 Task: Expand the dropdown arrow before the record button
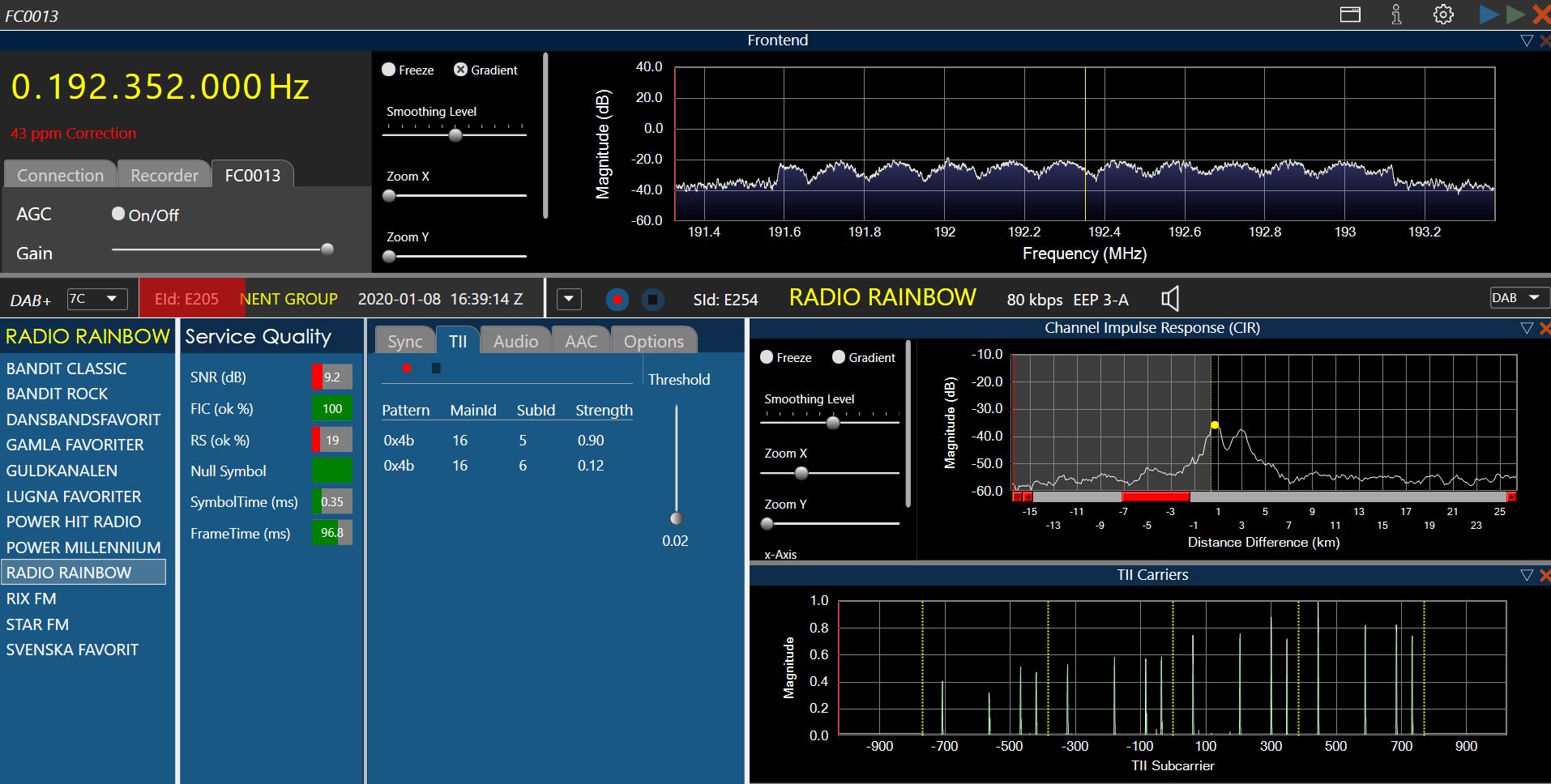(569, 300)
